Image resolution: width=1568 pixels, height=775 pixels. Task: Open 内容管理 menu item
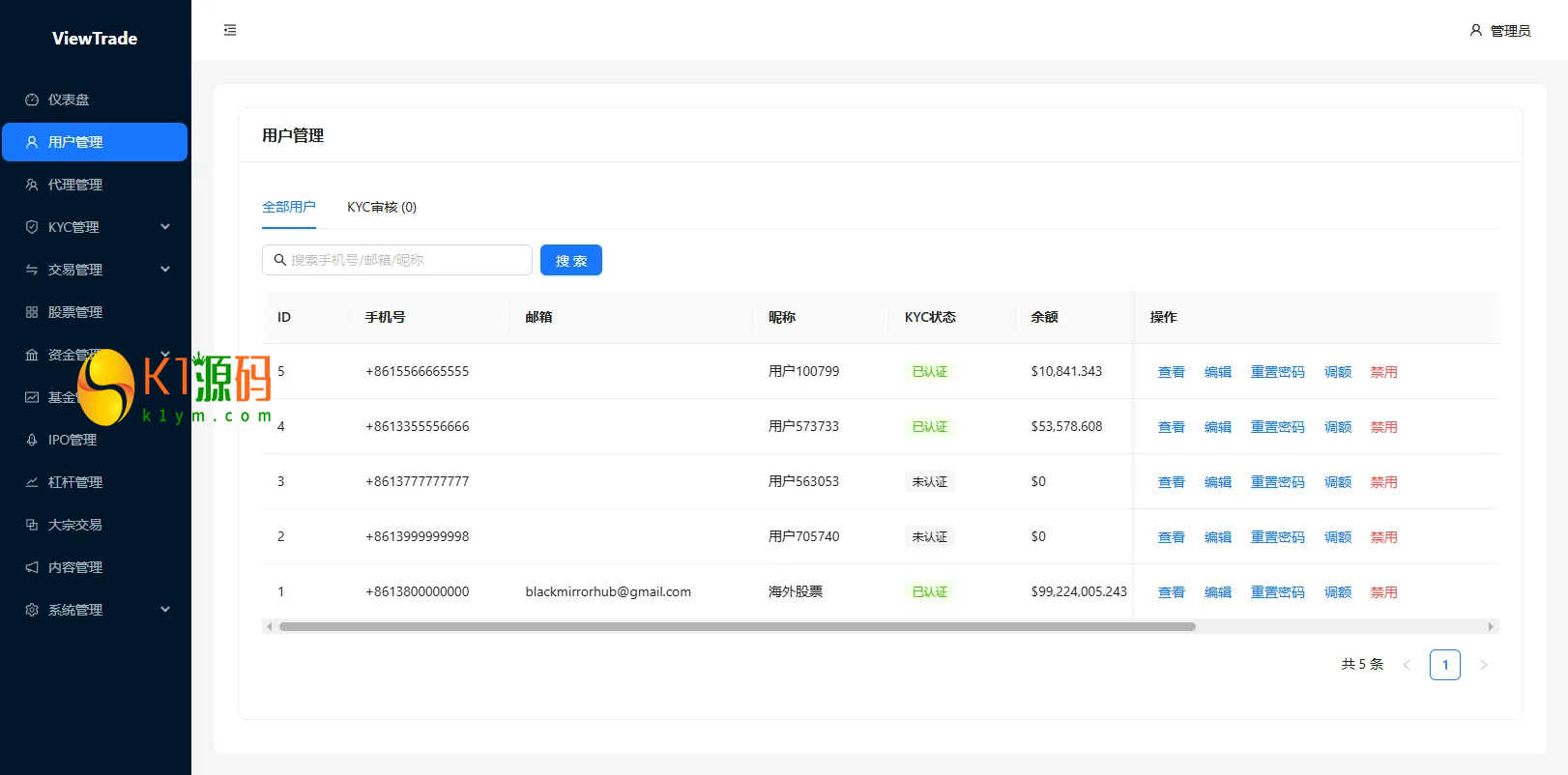tap(95, 567)
